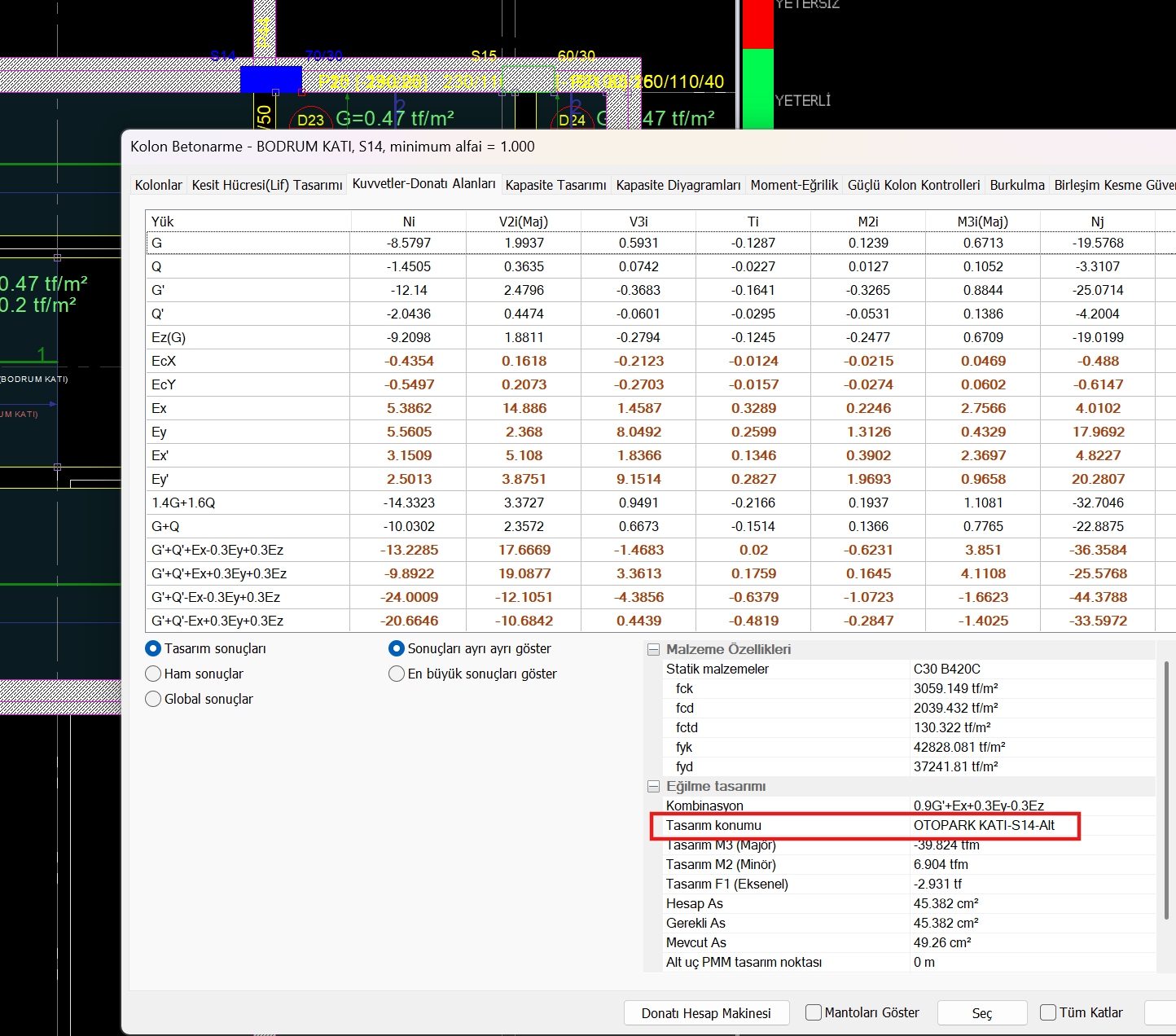This screenshot has height=1036, width=1176.
Task: Open the Kapasite Tasarımı tab
Action: point(556,185)
